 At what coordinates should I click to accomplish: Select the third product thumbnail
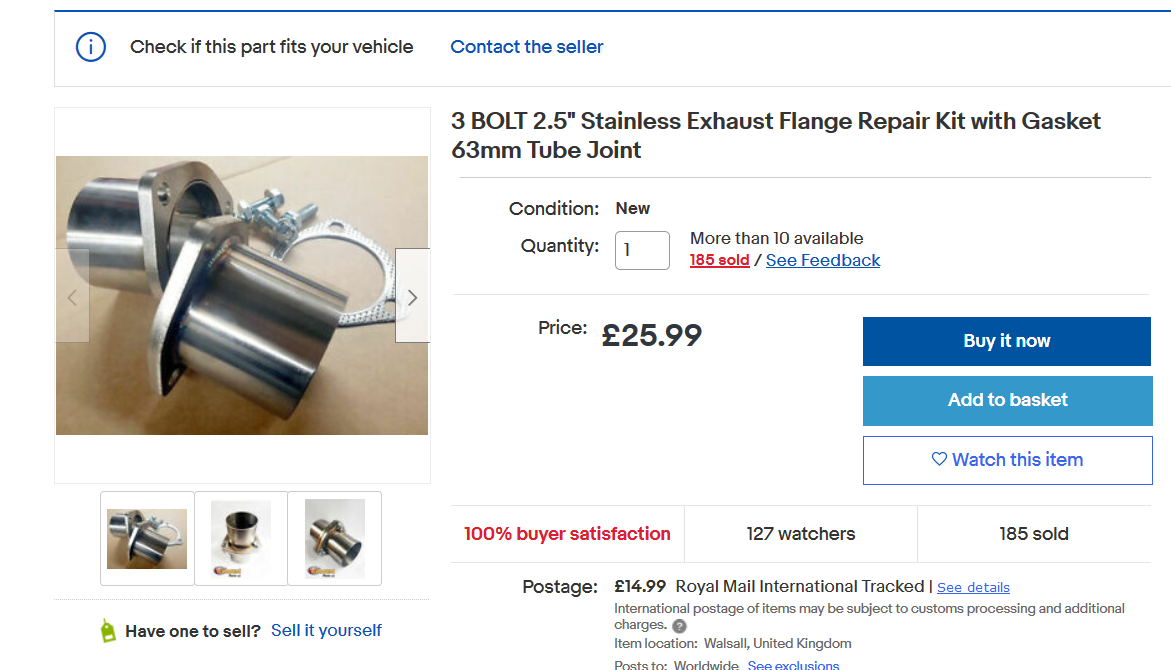pyautogui.click(x=334, y=538)
